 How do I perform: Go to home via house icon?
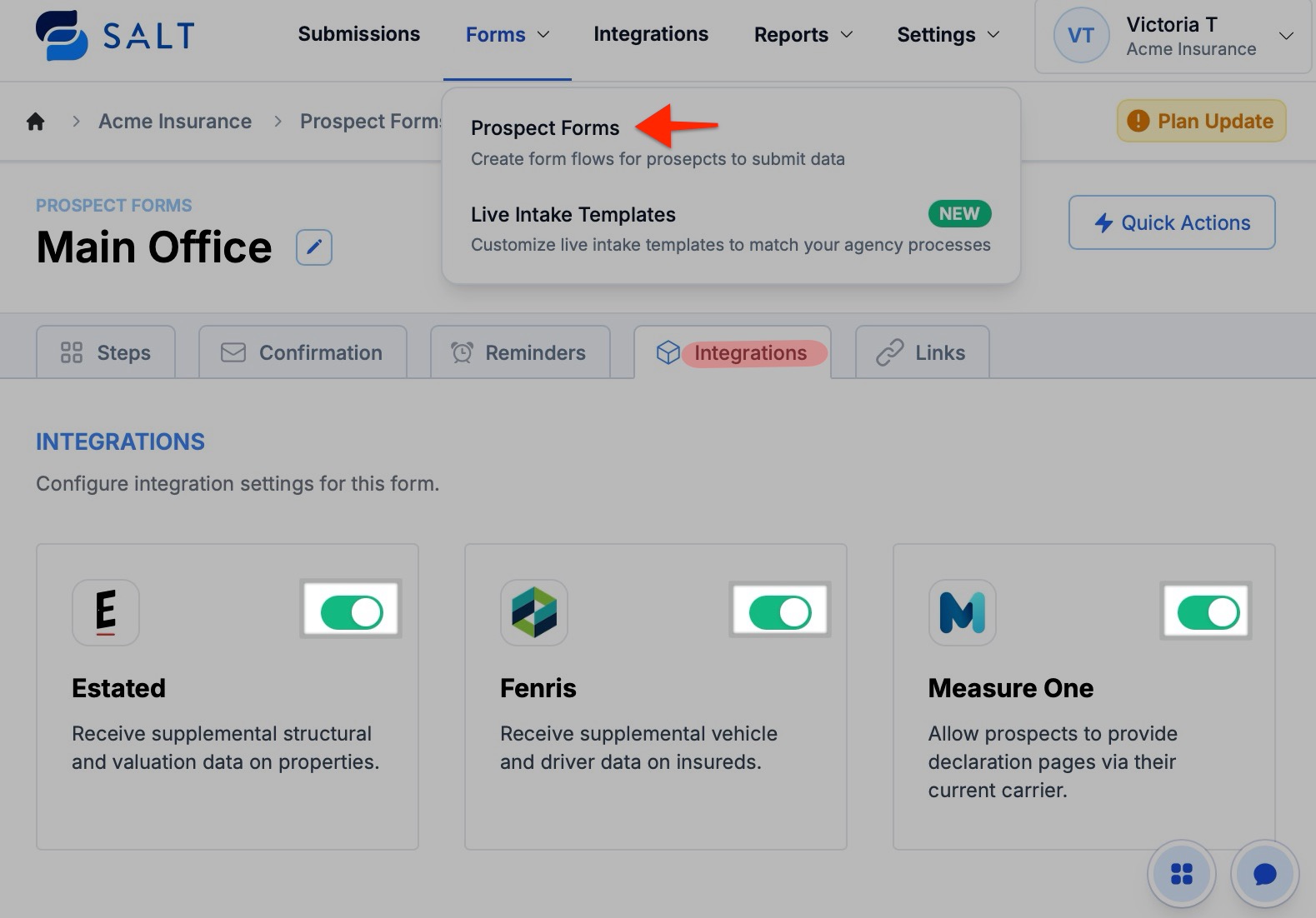pos(35,122)
